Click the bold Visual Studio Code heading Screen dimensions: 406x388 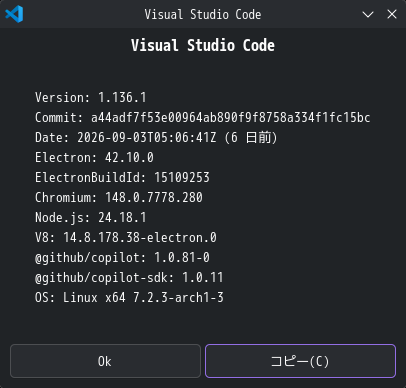click(x=203, y=45)
